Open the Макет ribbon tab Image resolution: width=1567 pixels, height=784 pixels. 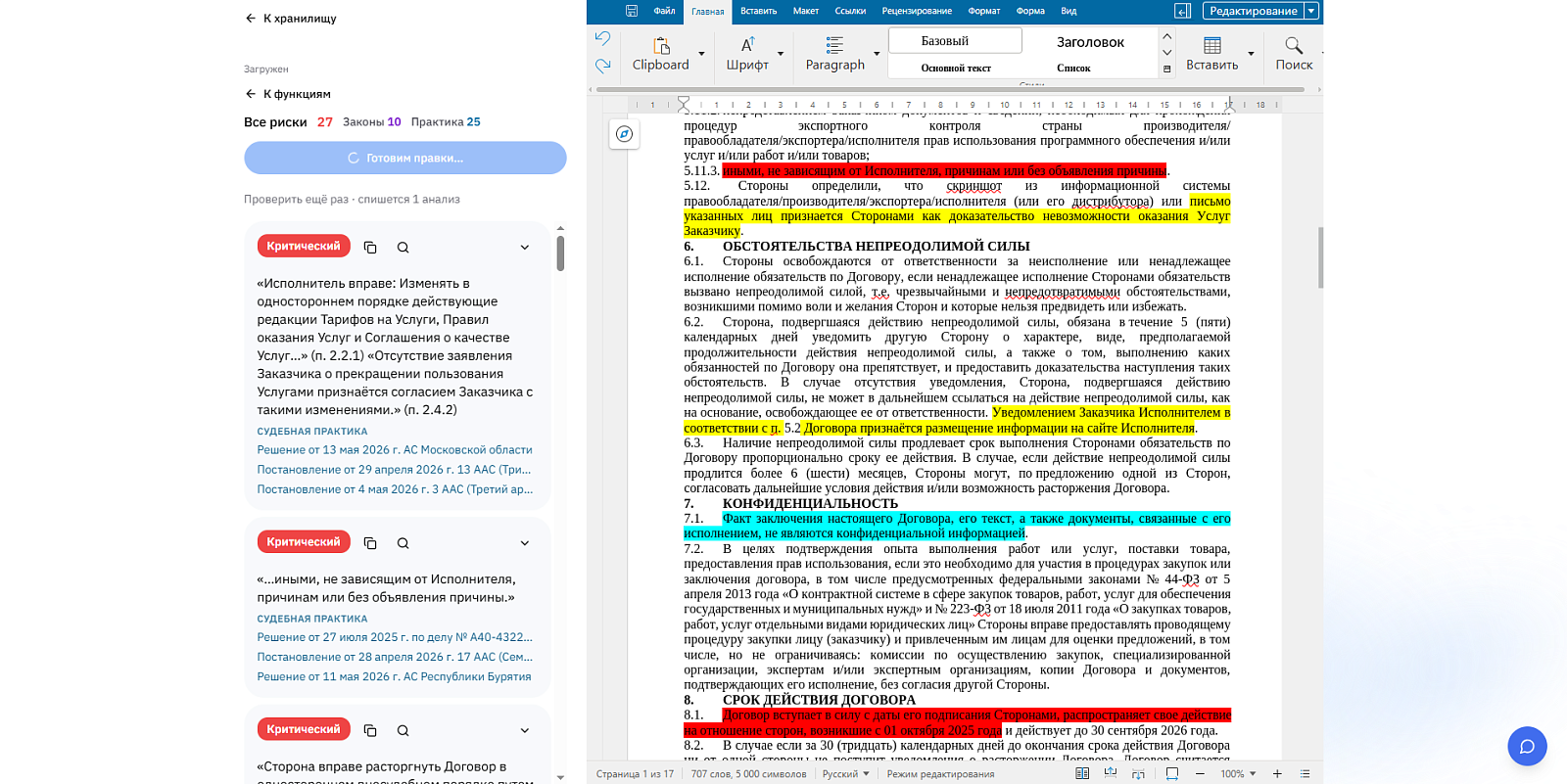tap(806, 11)
